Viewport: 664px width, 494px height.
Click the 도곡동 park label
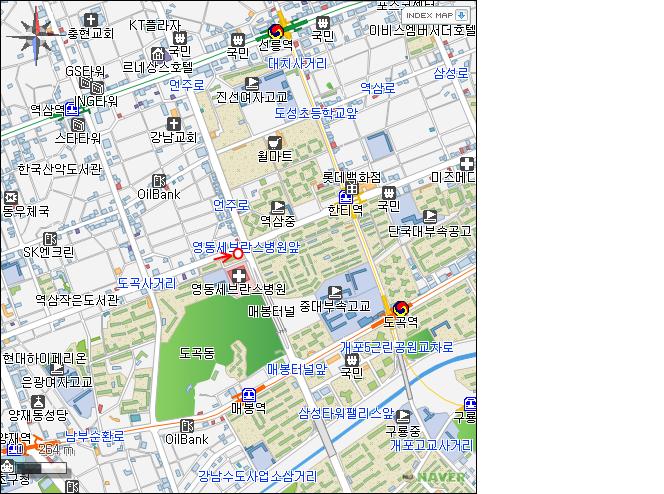pos(197,353)
